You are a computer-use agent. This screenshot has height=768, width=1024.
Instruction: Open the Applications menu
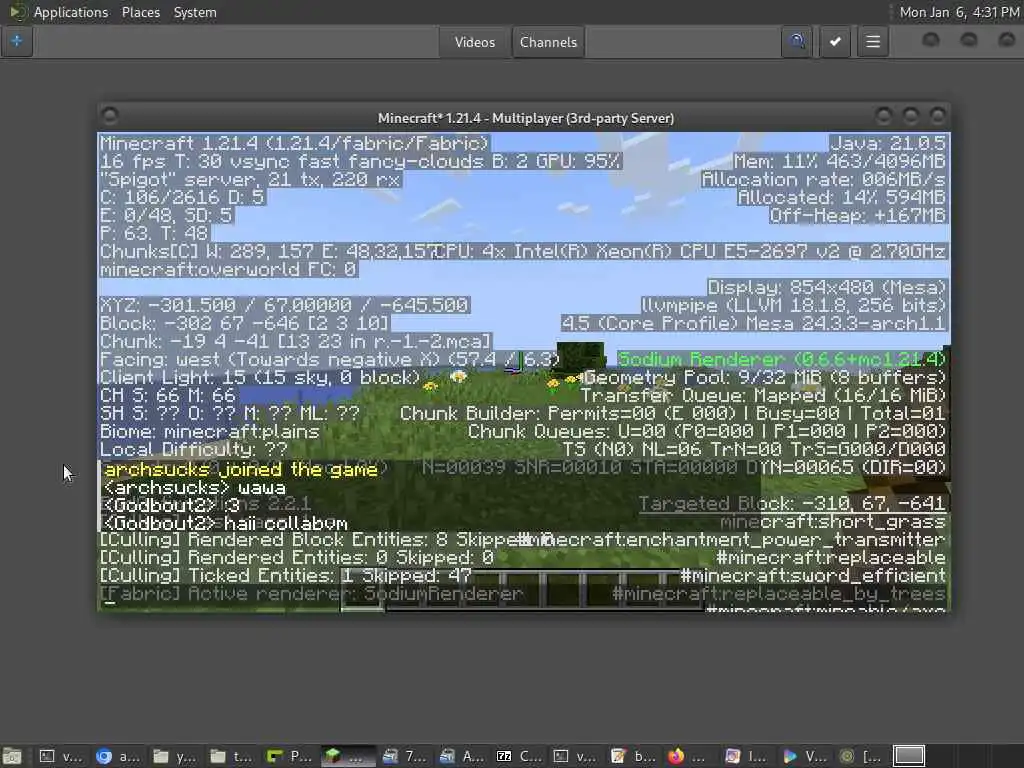[x=71, y=12]
